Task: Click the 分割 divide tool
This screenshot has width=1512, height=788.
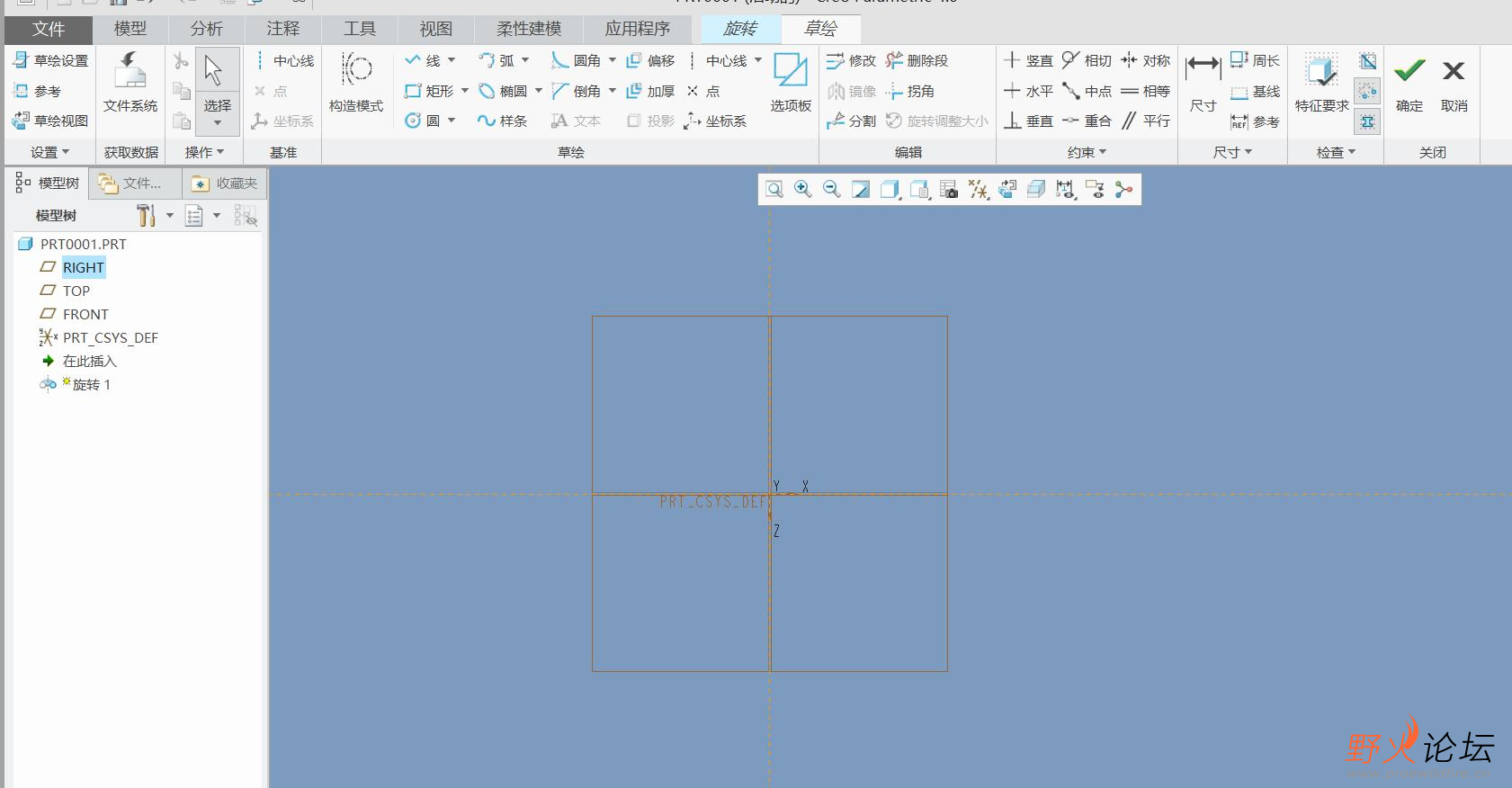Action: (x=851, y=121)
